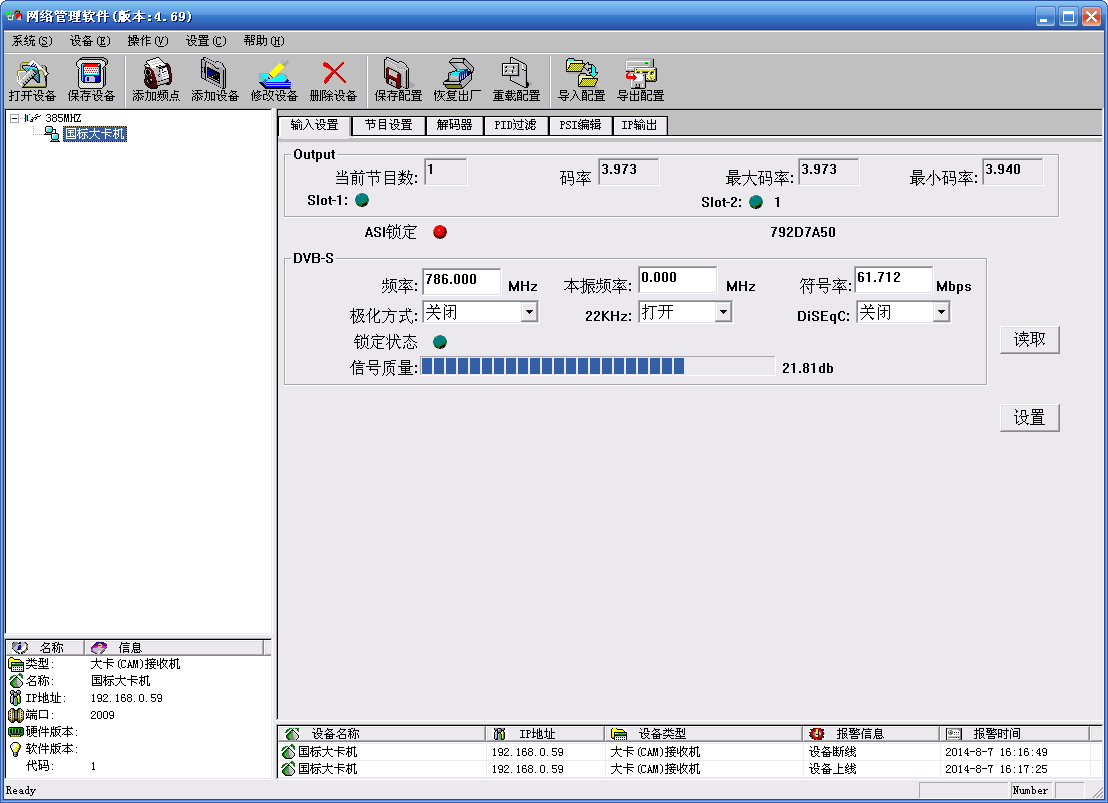Click the 国标大卡机 tree node icon
Viewport: 1108px width, 803px height.
point(52,134)
